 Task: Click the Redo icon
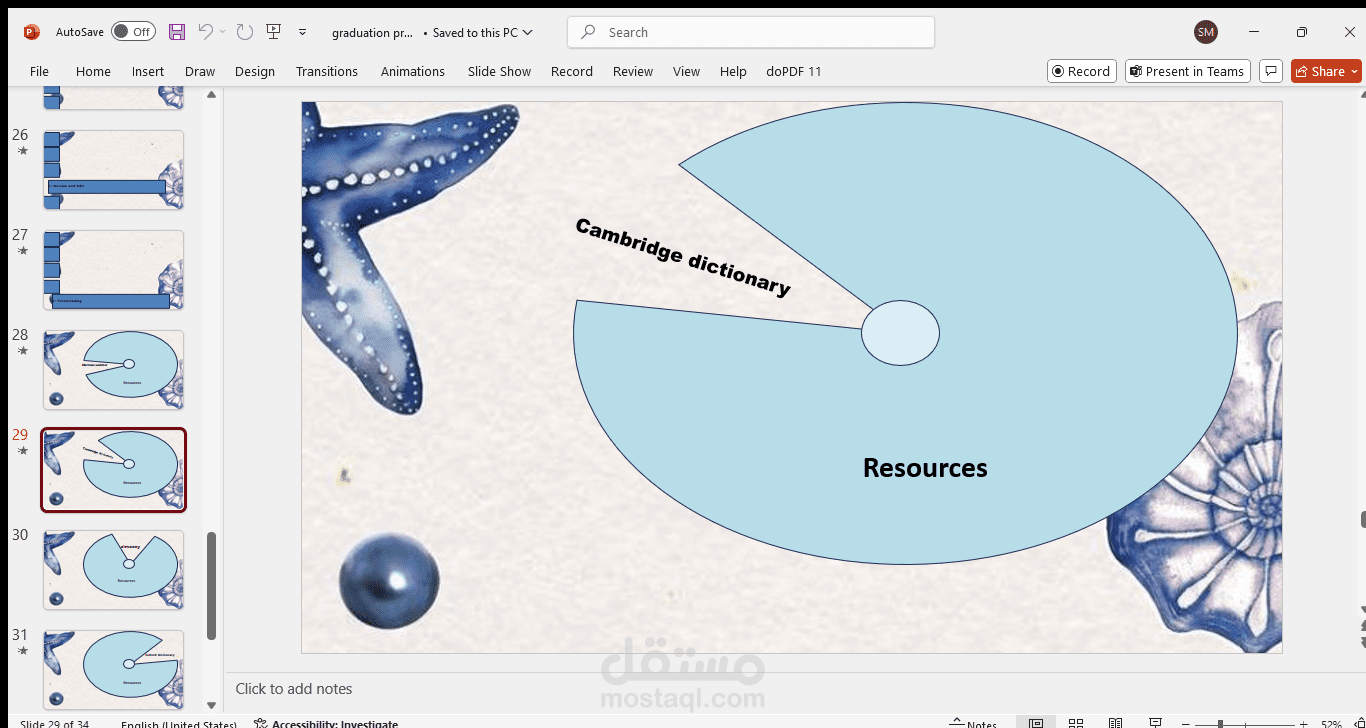[x=245, y=32]
